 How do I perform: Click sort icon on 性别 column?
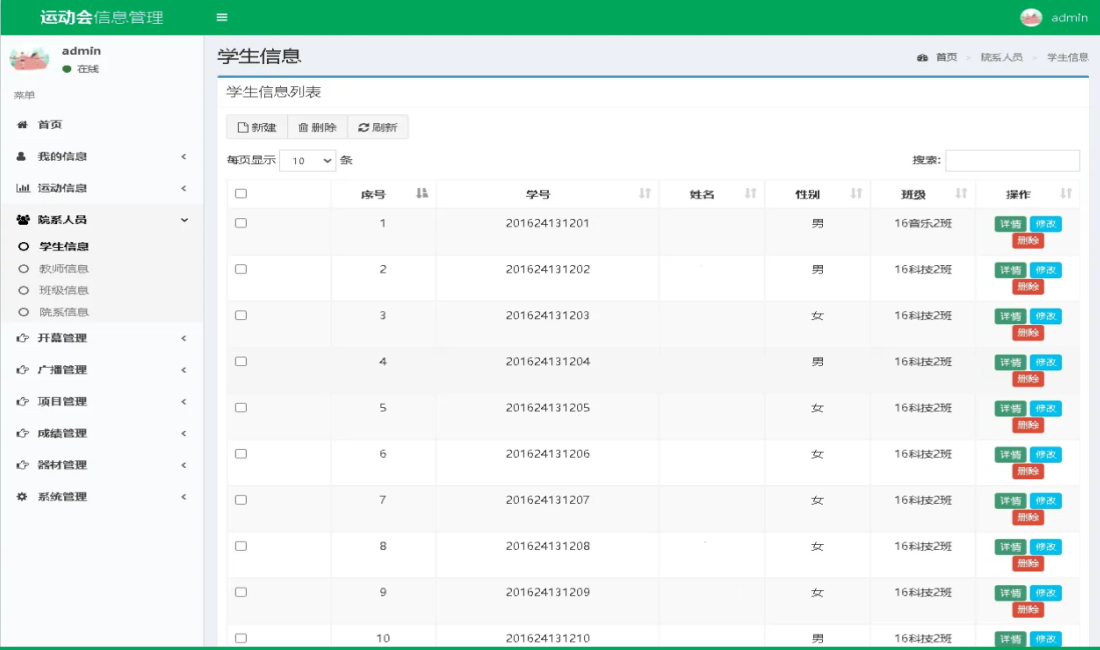pos(856,194)
